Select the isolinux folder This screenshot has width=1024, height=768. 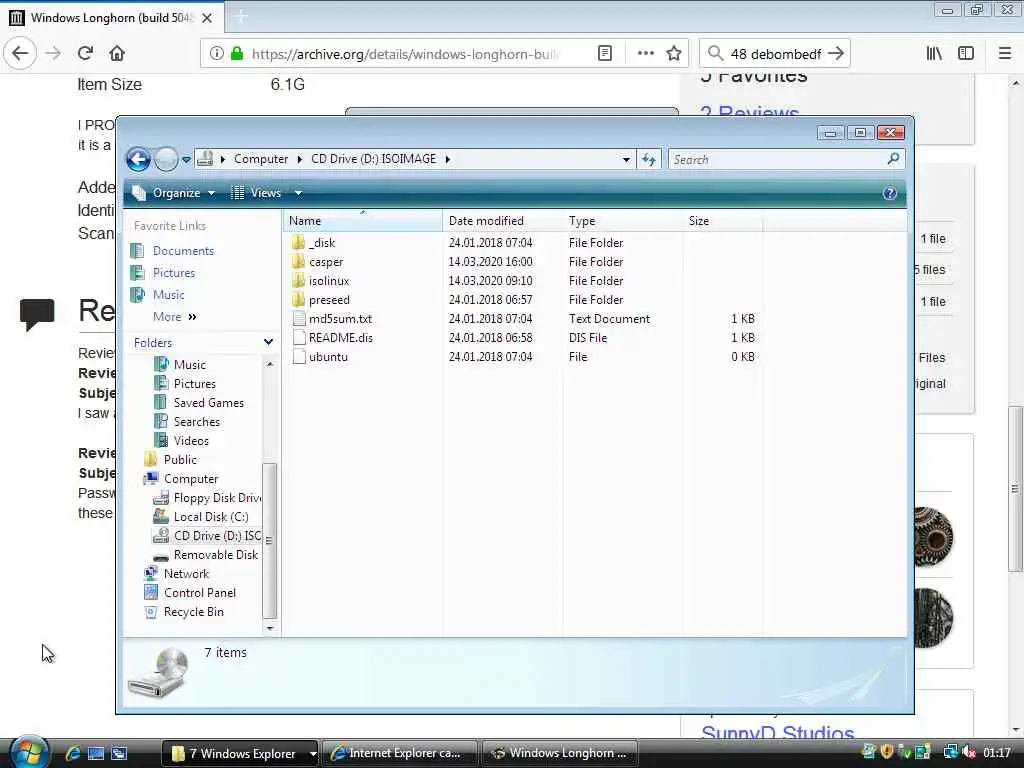[321, 281]
